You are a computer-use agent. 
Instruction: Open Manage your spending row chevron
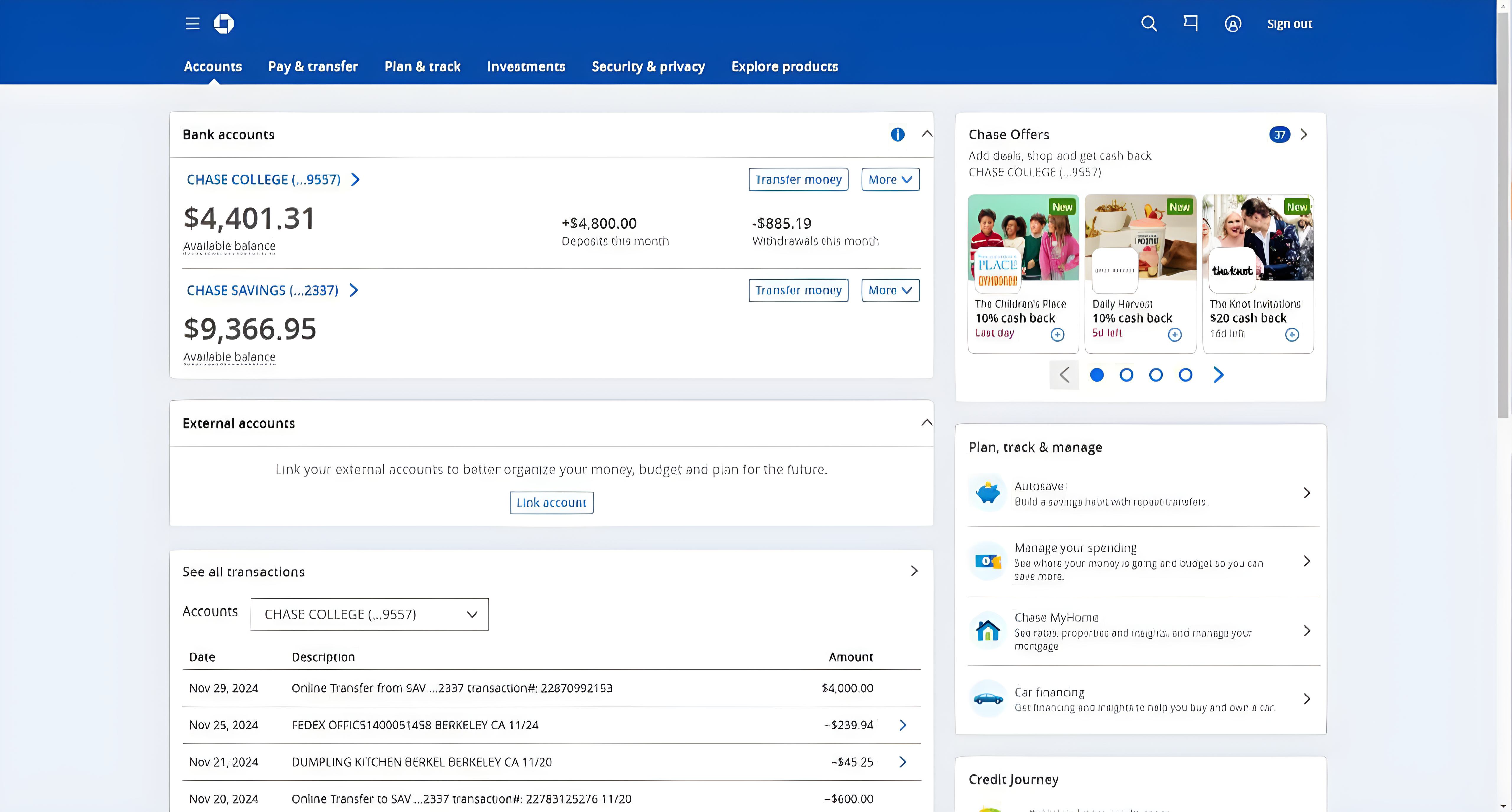[x=1306, y=561]
